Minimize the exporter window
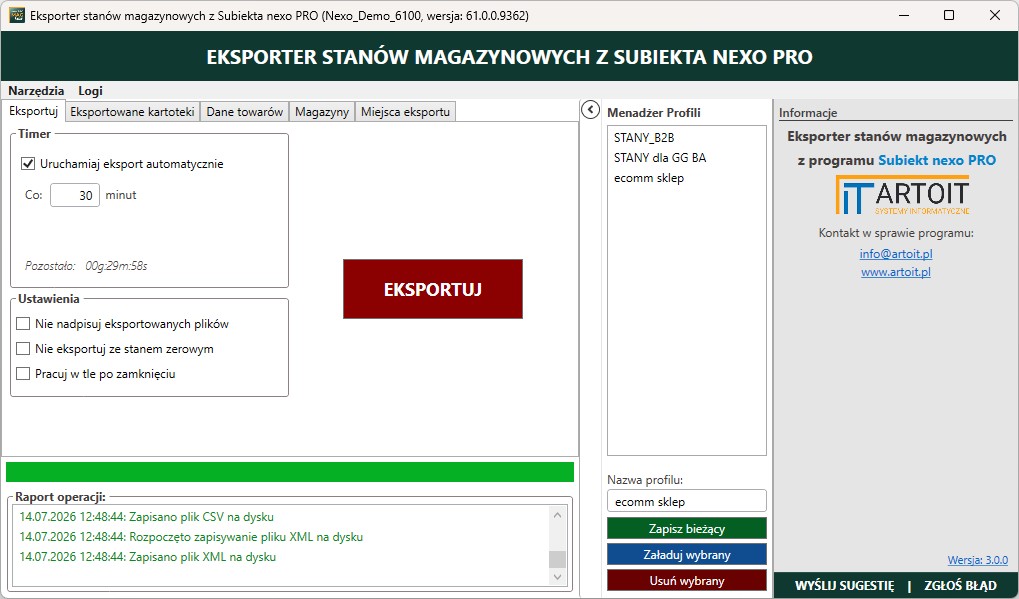Image resolution: width=1019 pixels, height=599 pixels. coord(903,15)
